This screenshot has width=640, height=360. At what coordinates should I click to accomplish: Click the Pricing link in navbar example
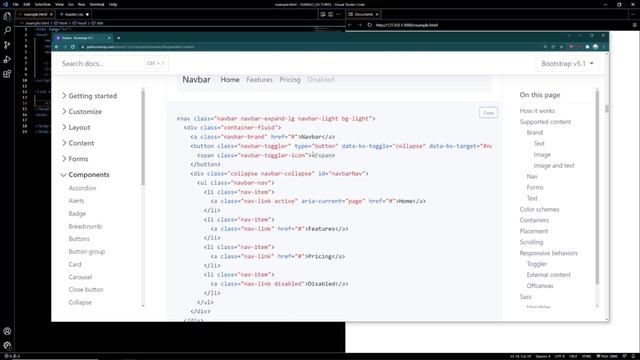coord(290,80)
